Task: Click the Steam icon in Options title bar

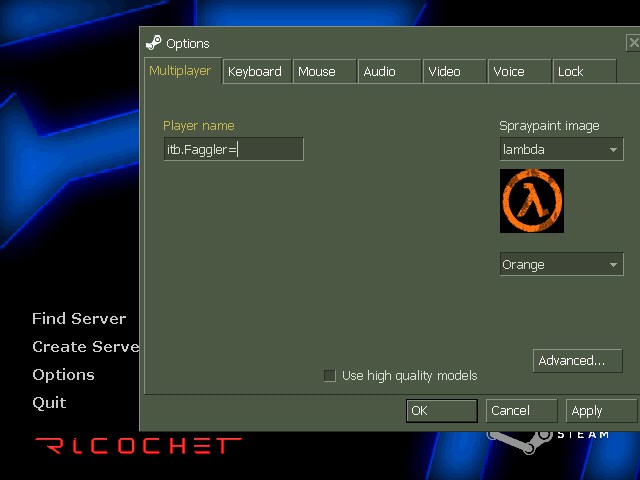Action: coord(154,43)
